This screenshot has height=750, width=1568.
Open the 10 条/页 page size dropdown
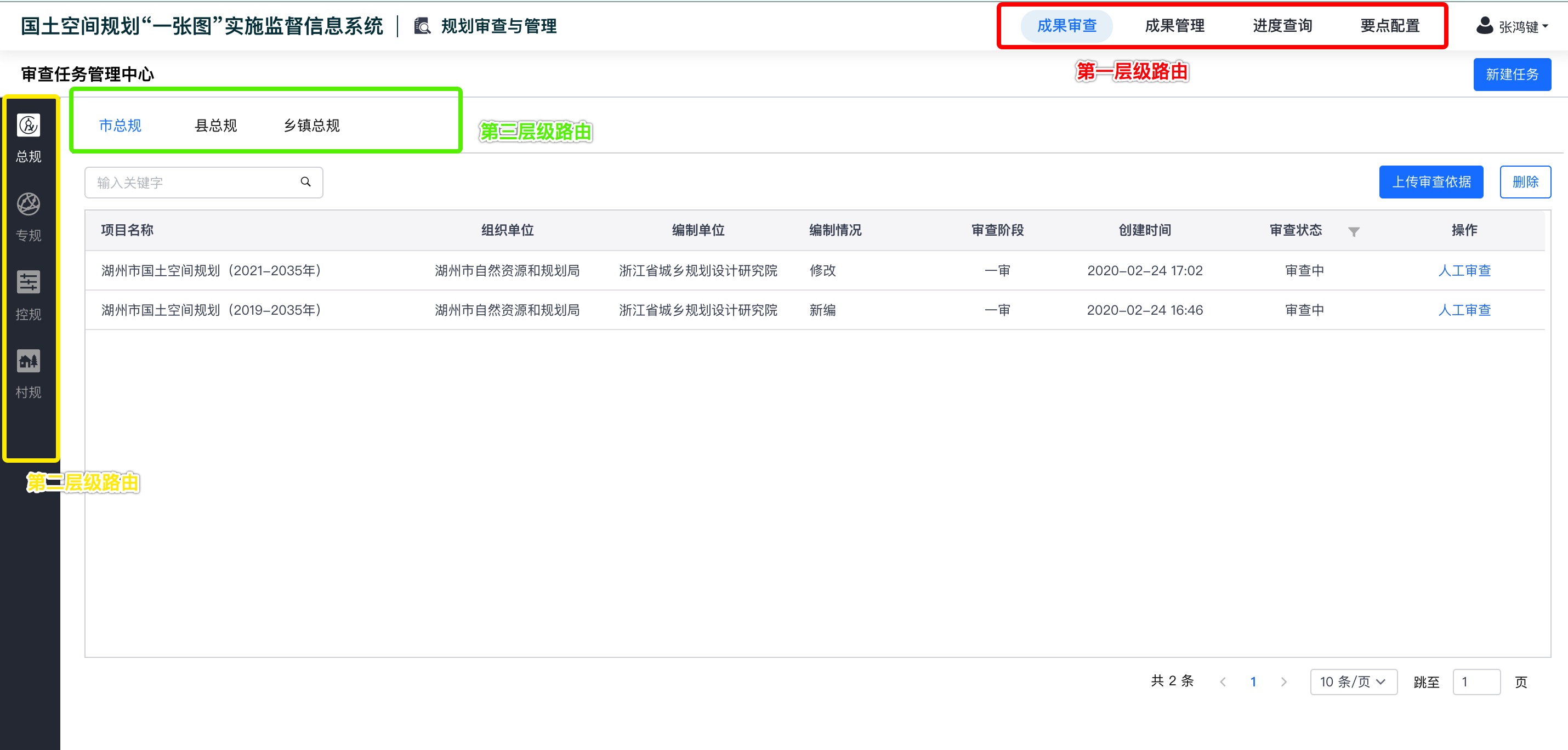1354,682
